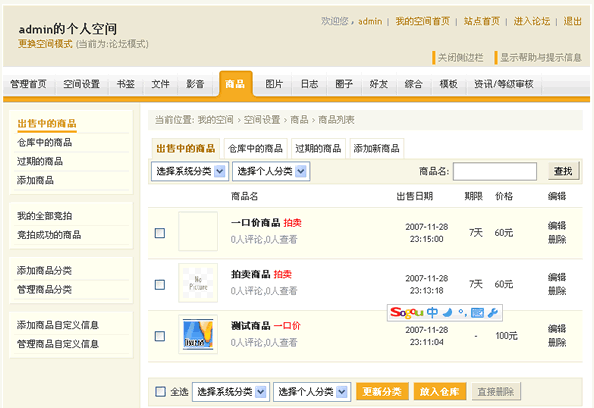The height and width of the screenshot is (408, 594).
Task: Open sidebar 竞拍成功的商品 link
Action: point(49,235)
